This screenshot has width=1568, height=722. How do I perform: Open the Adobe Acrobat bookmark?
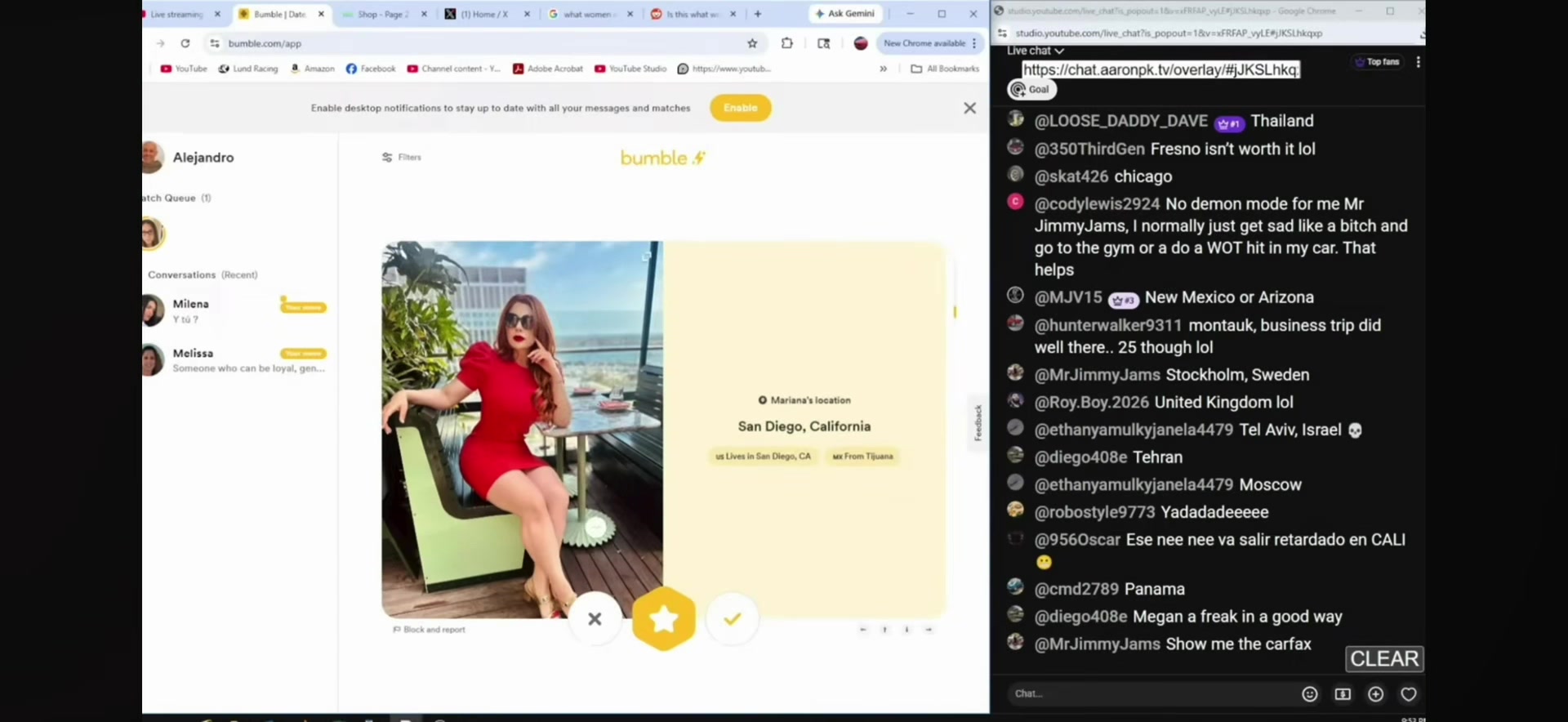548,69
